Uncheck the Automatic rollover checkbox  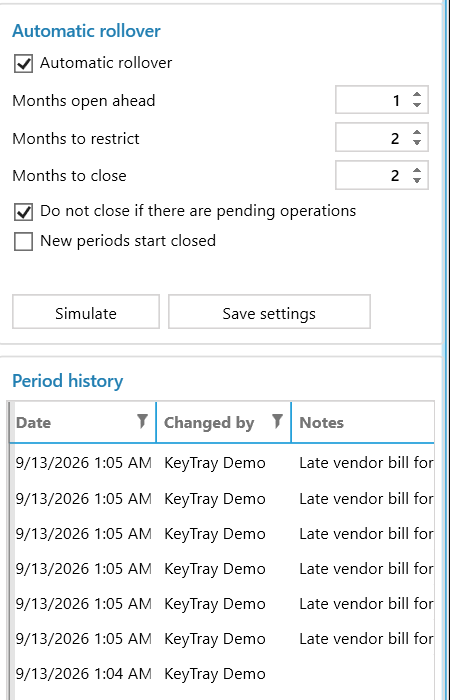[x=23, y=63]
